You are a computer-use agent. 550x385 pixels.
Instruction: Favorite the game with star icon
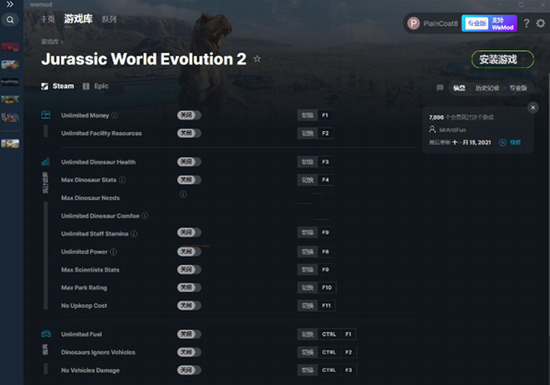257,59
